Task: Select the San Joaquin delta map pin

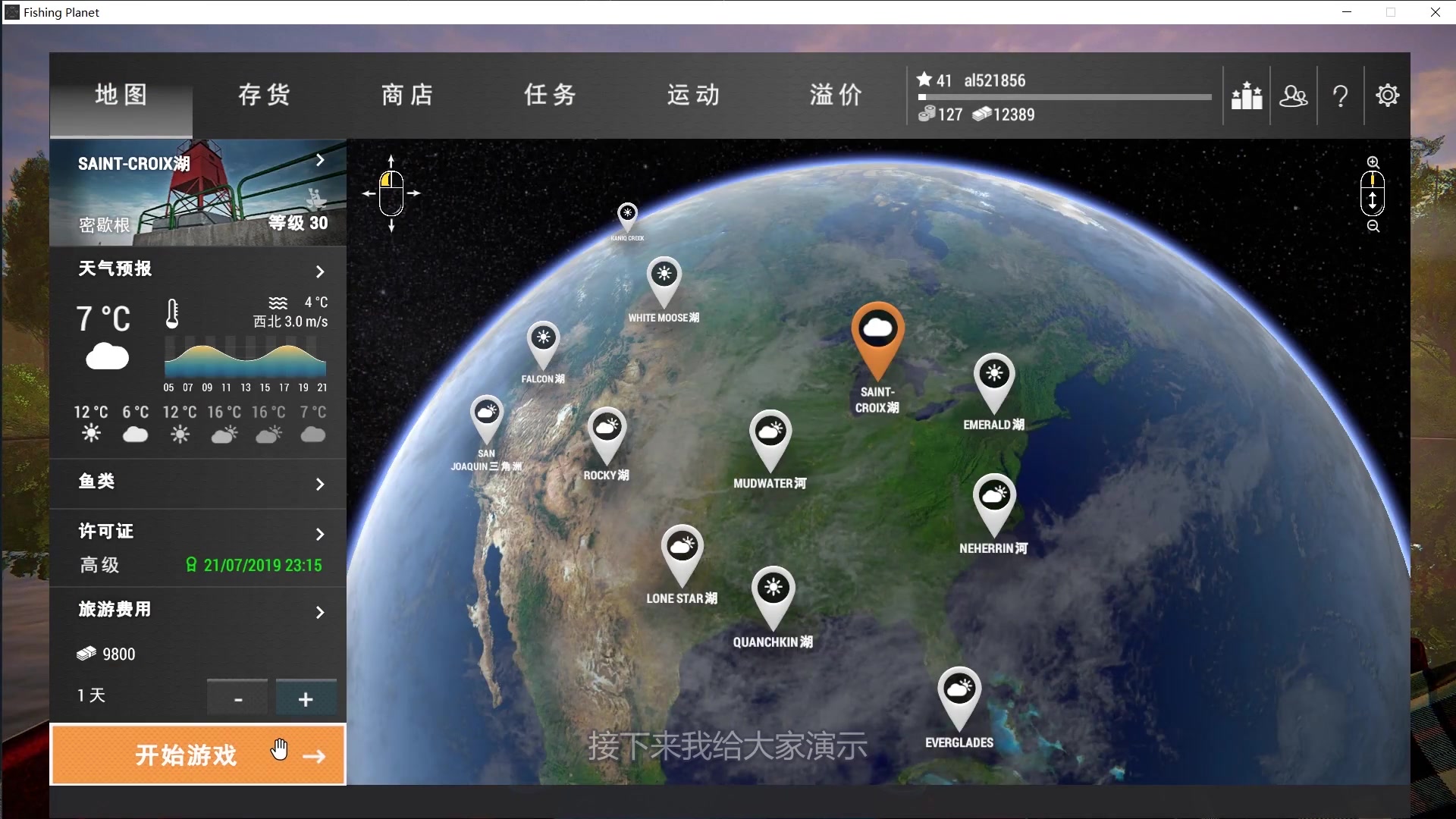Action: tap(487, 418)
